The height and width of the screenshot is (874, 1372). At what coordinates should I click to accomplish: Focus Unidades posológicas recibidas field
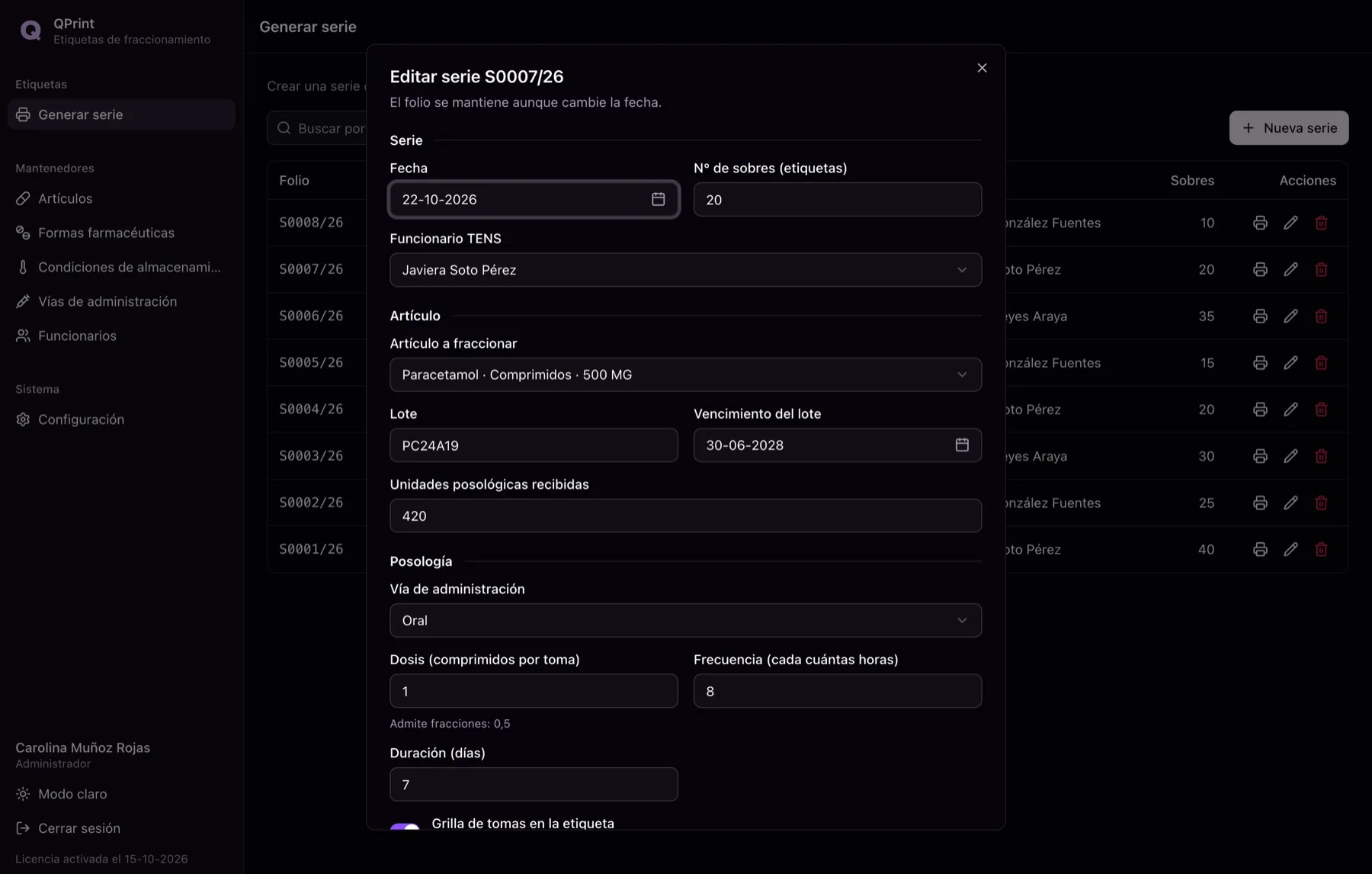pyautogui.click(x=685, y=516)
